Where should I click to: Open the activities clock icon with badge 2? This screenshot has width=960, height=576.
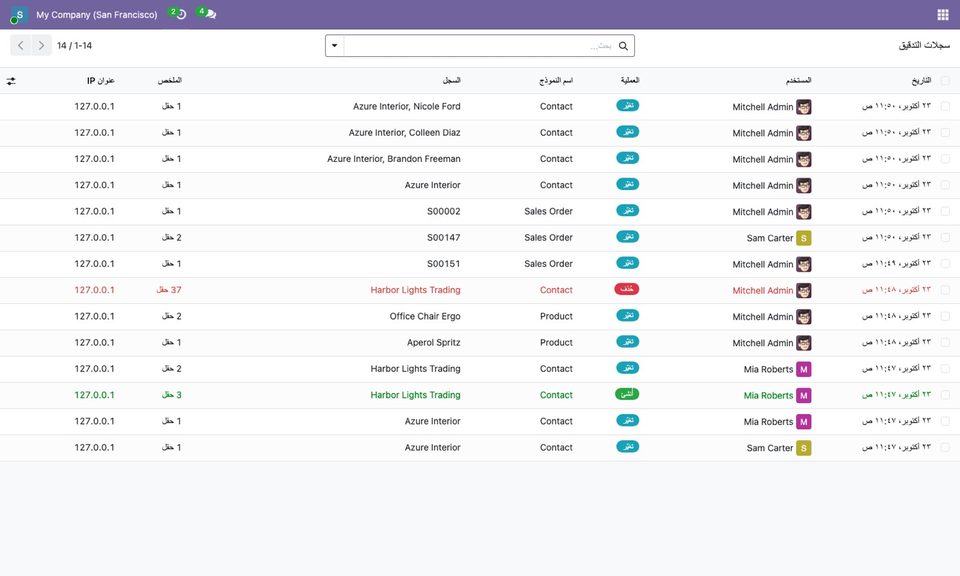[179, 13]
